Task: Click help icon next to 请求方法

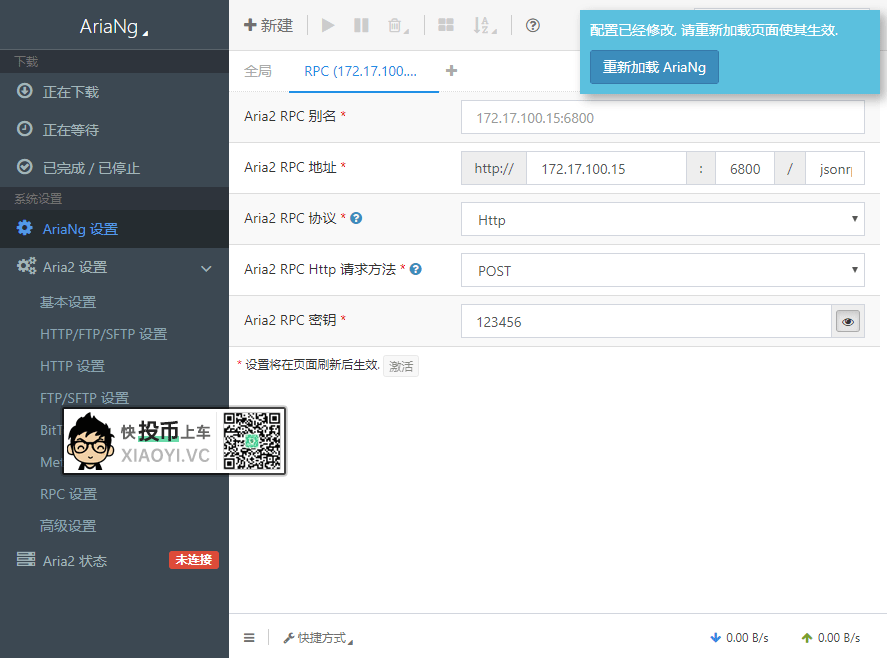Action: [415, 269]
